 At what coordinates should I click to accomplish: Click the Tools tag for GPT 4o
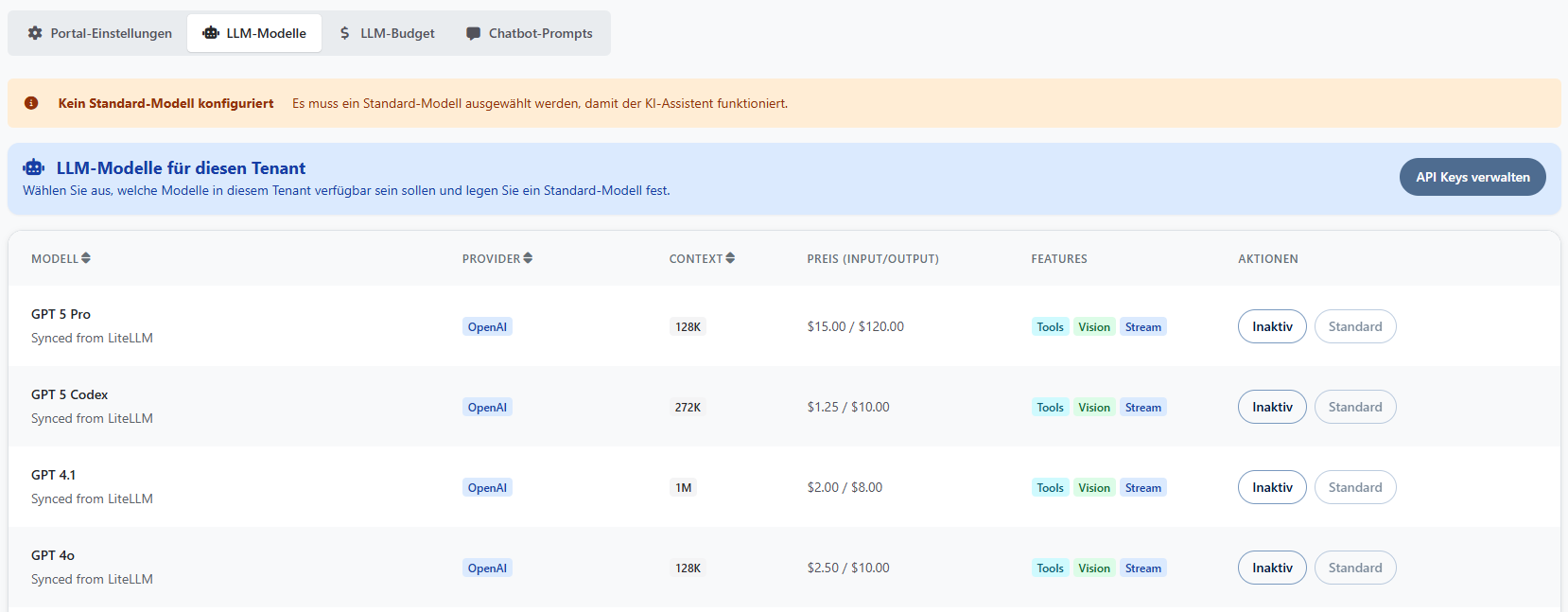[1050, 568]
